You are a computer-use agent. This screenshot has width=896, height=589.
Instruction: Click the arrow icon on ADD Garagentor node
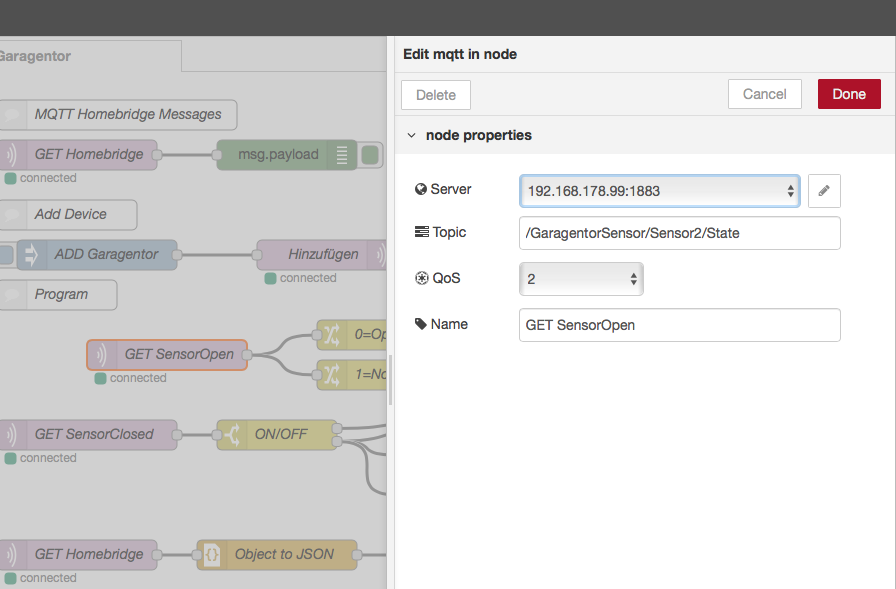[x=30, y=255]
